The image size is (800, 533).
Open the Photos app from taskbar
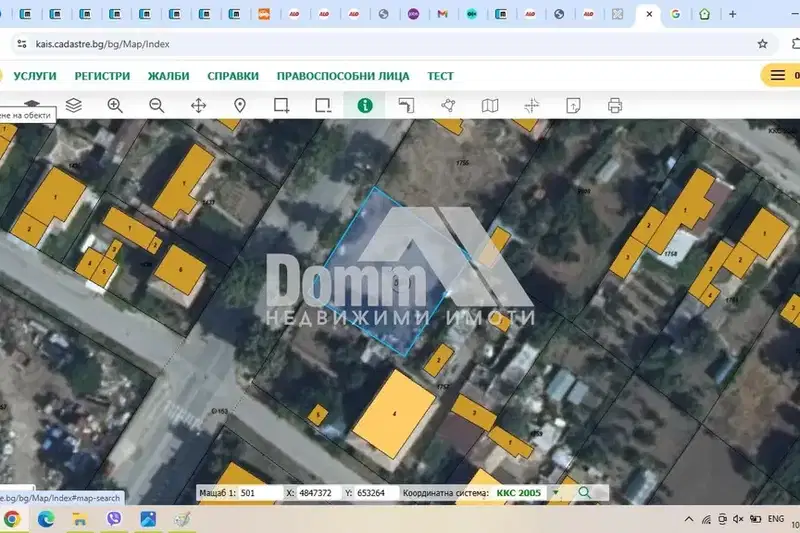click(148, 519)
